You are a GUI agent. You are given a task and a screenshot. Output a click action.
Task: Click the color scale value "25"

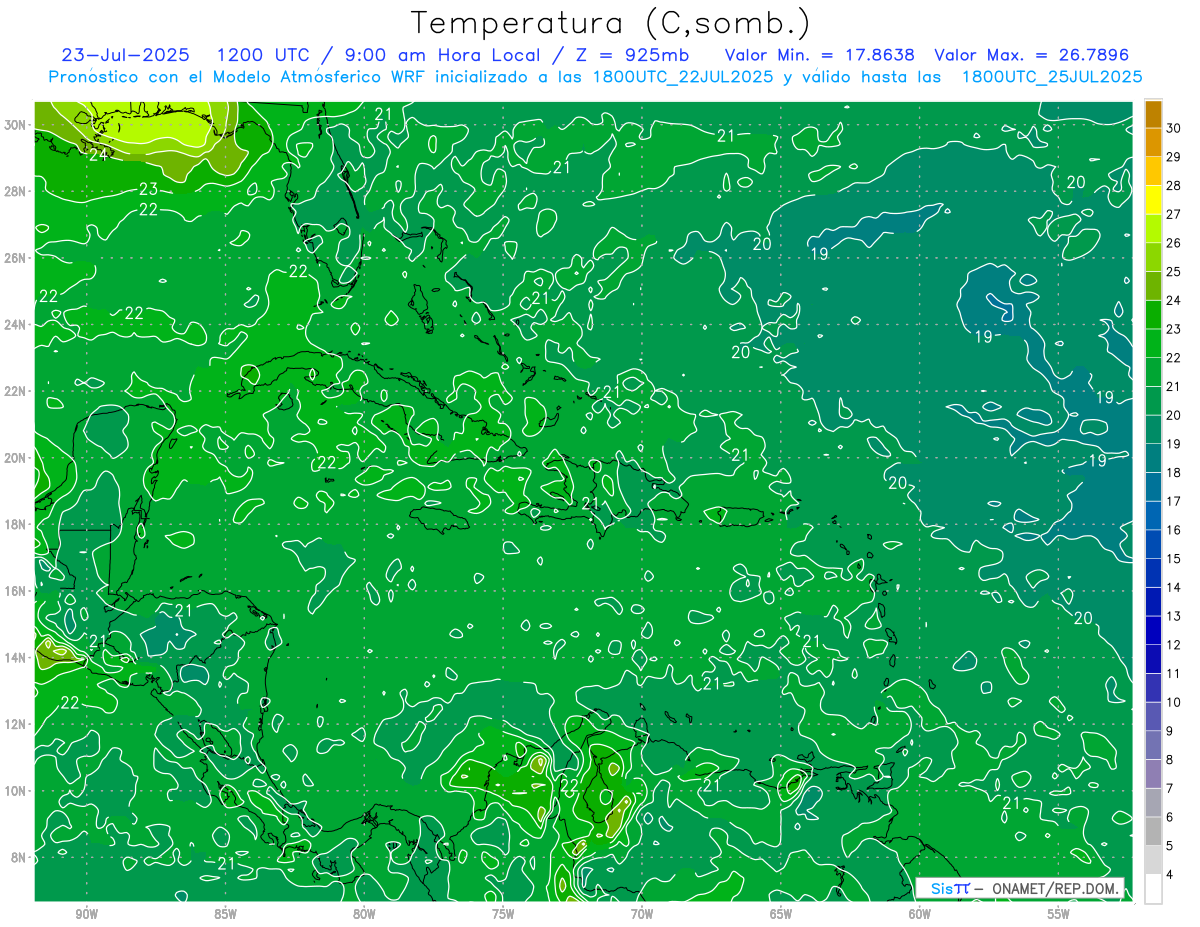coord(1173,272)
